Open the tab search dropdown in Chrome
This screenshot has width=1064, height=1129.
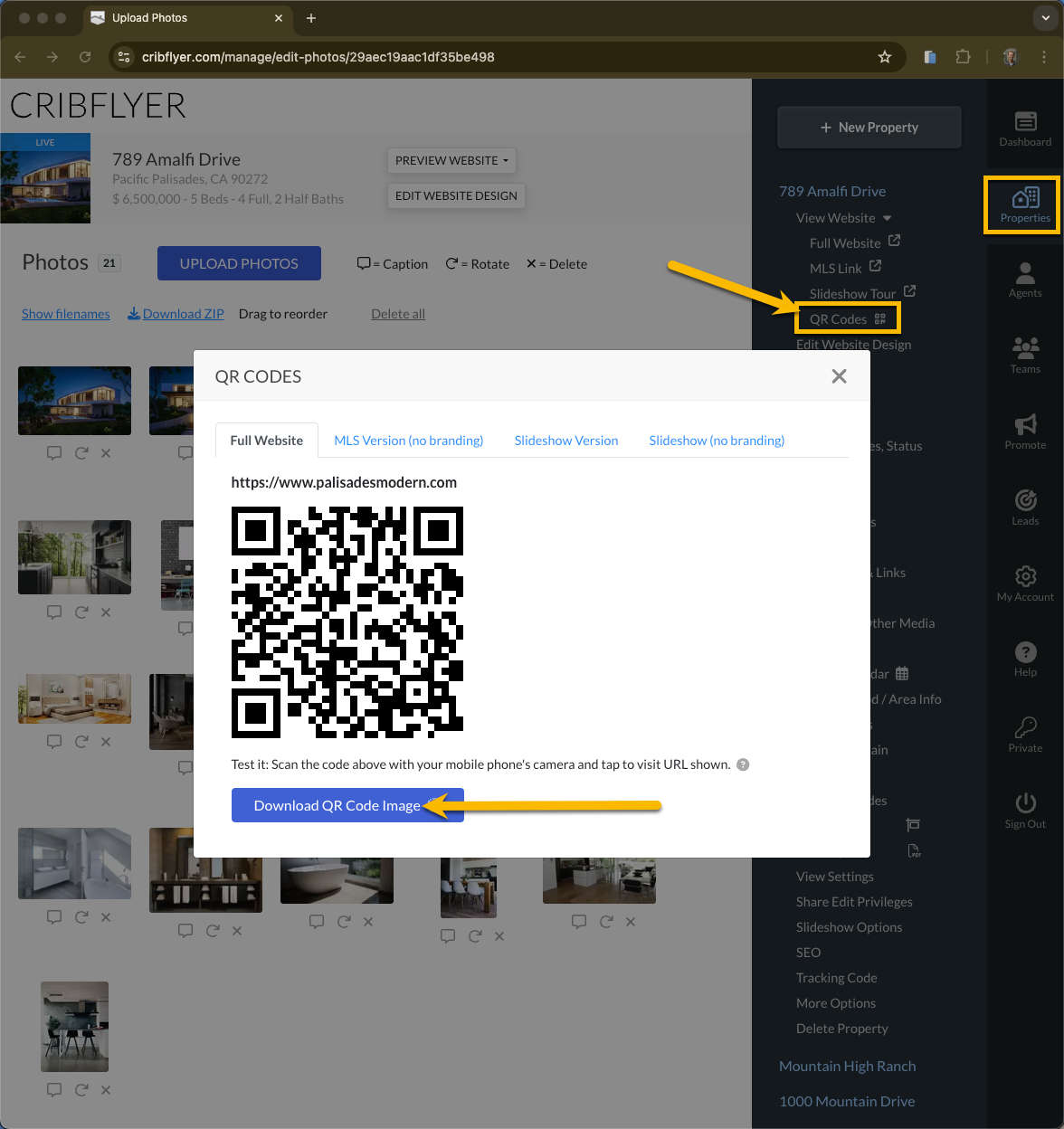click(x=1045, y=18)
